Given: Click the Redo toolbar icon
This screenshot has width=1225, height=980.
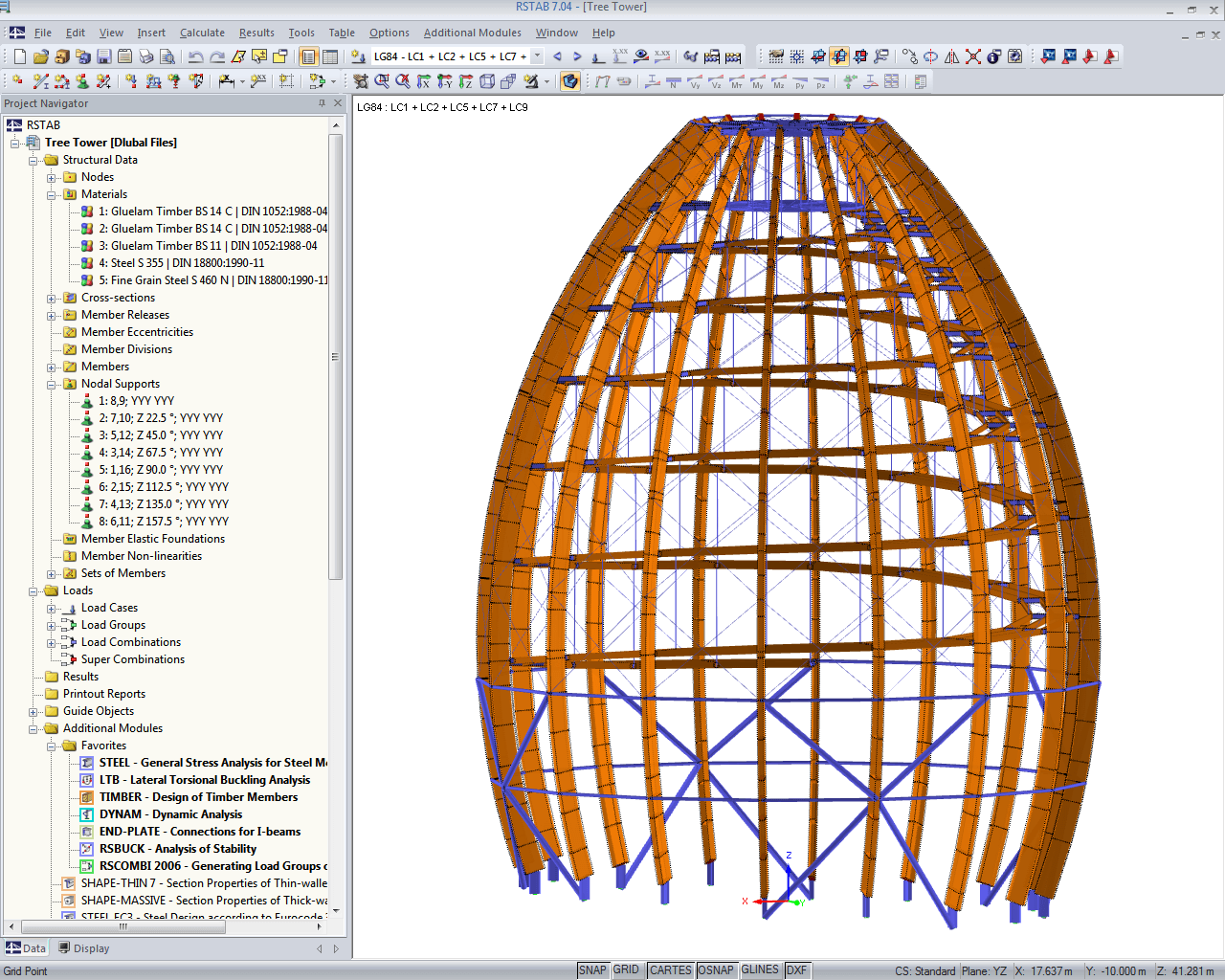Looking at the screenshot, I should coord(218,56).
